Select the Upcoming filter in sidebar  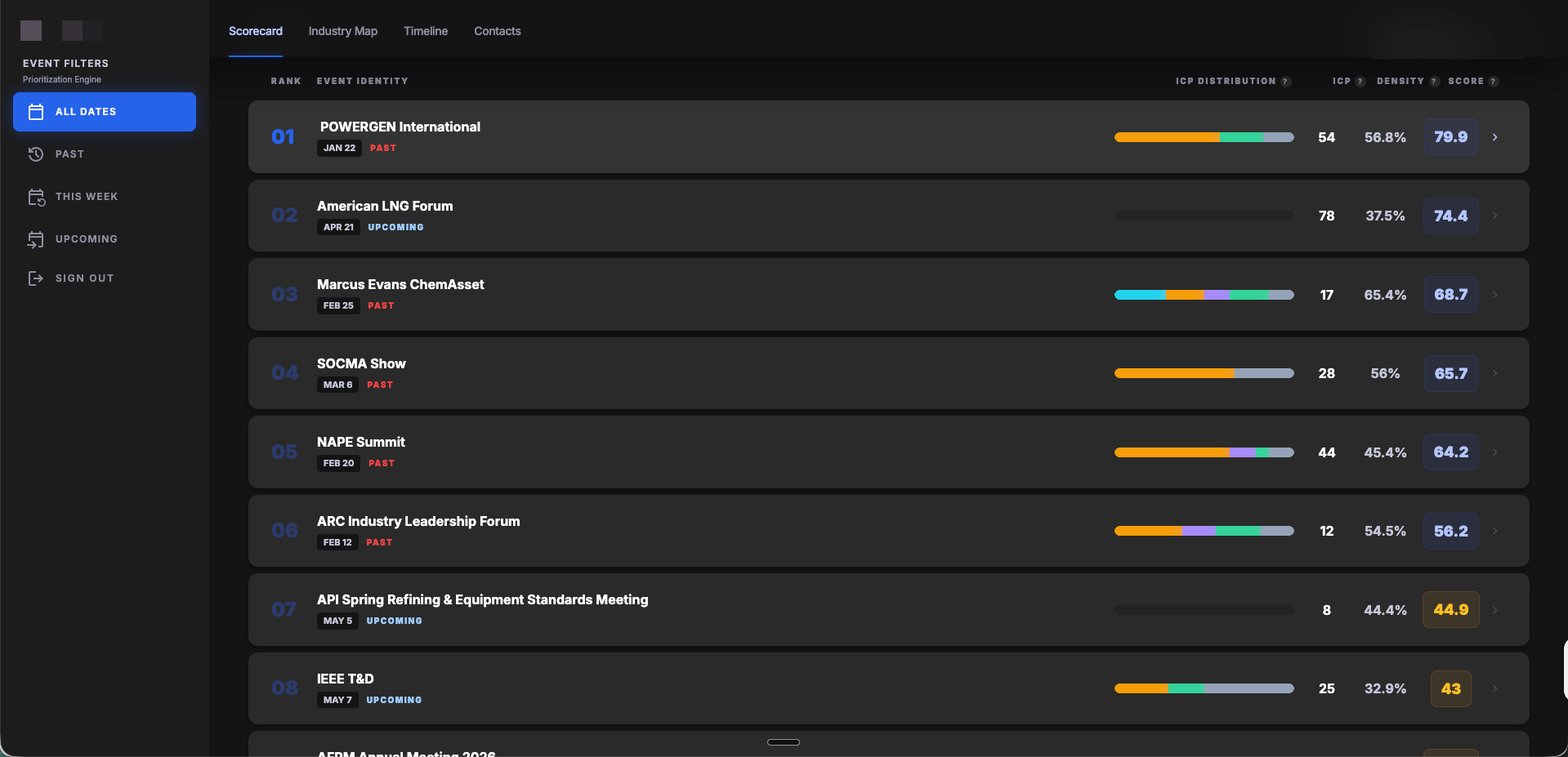(x=86, y=238)
